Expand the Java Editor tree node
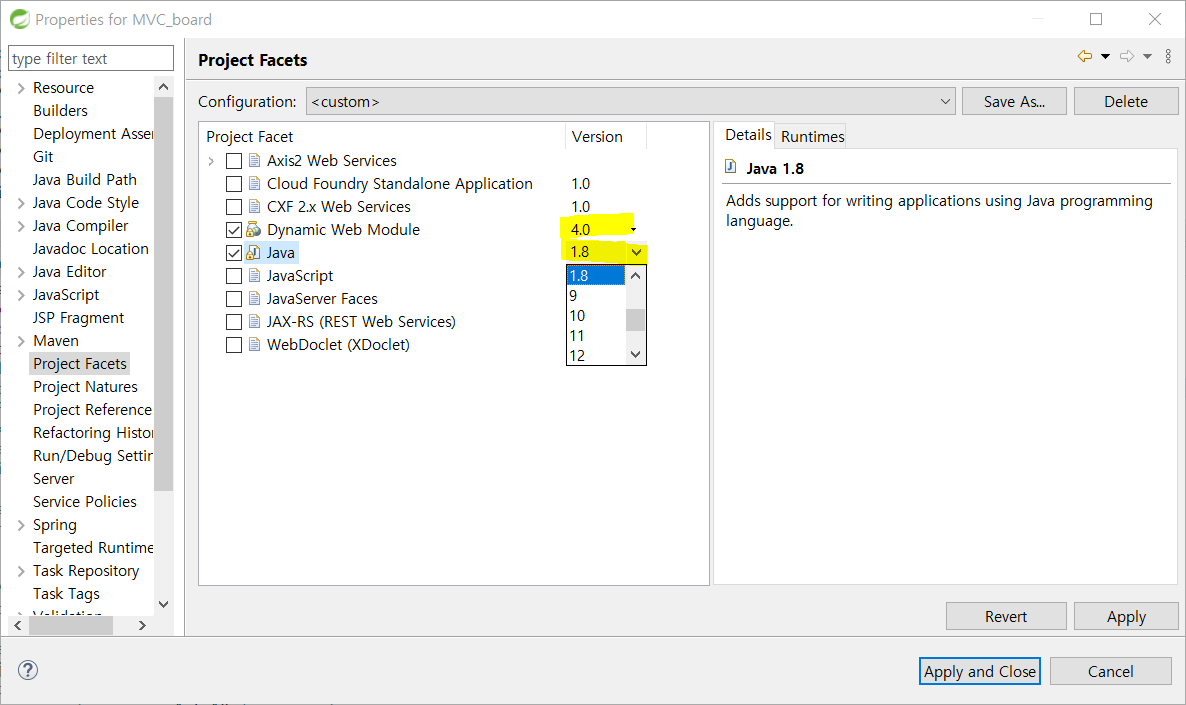Image resolution: width=1186 pixels, height=705 pixels. click(21, 272)
